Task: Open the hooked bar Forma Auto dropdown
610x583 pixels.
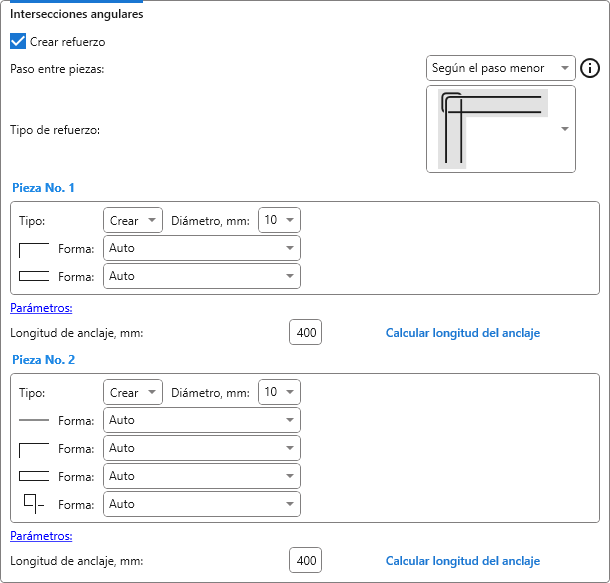Action: click(201, 504)
